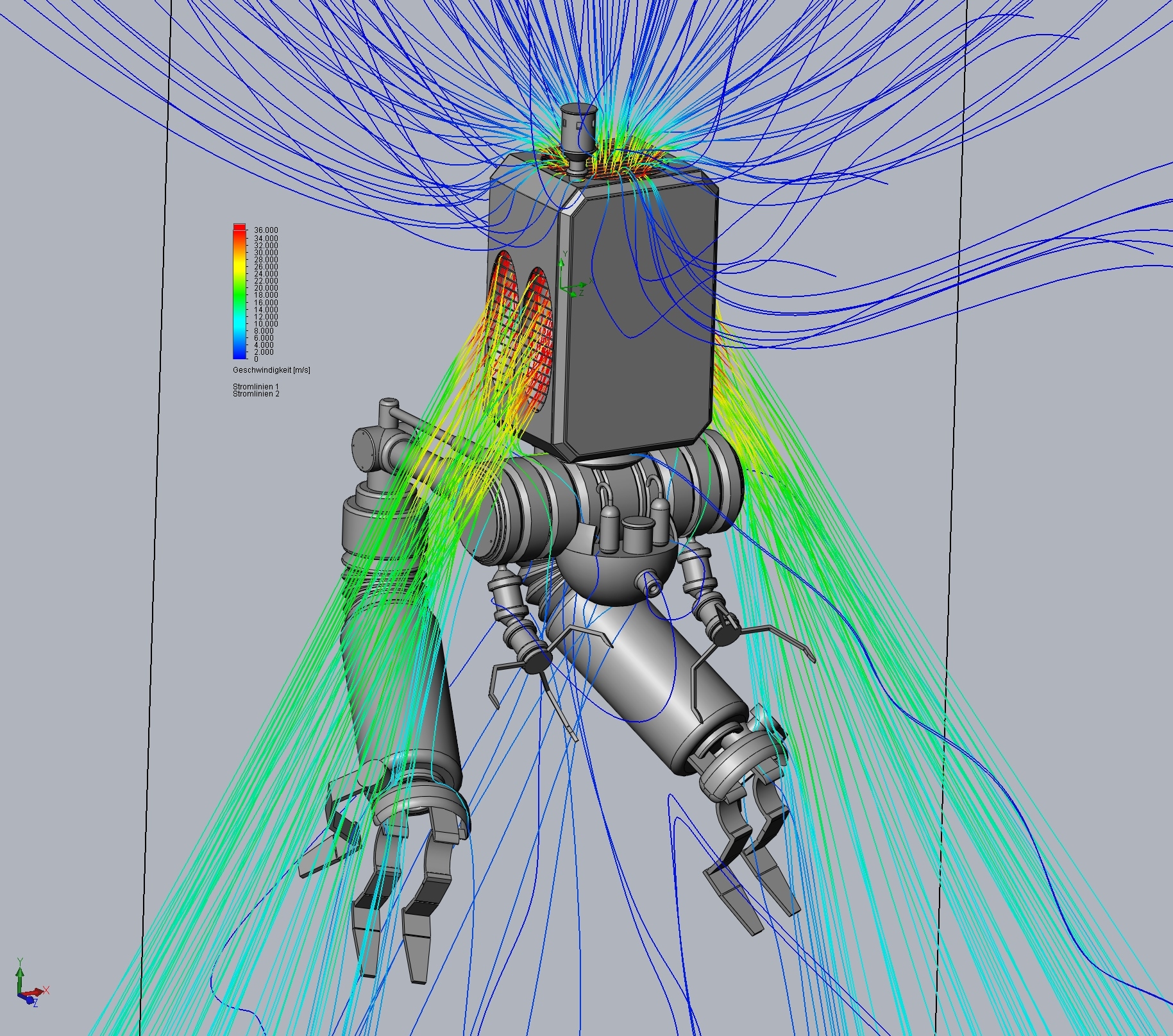Screen dimensions: 1173x1036
Task: Click the red top segment of the color scale
Action: click(x=239, y=228)
